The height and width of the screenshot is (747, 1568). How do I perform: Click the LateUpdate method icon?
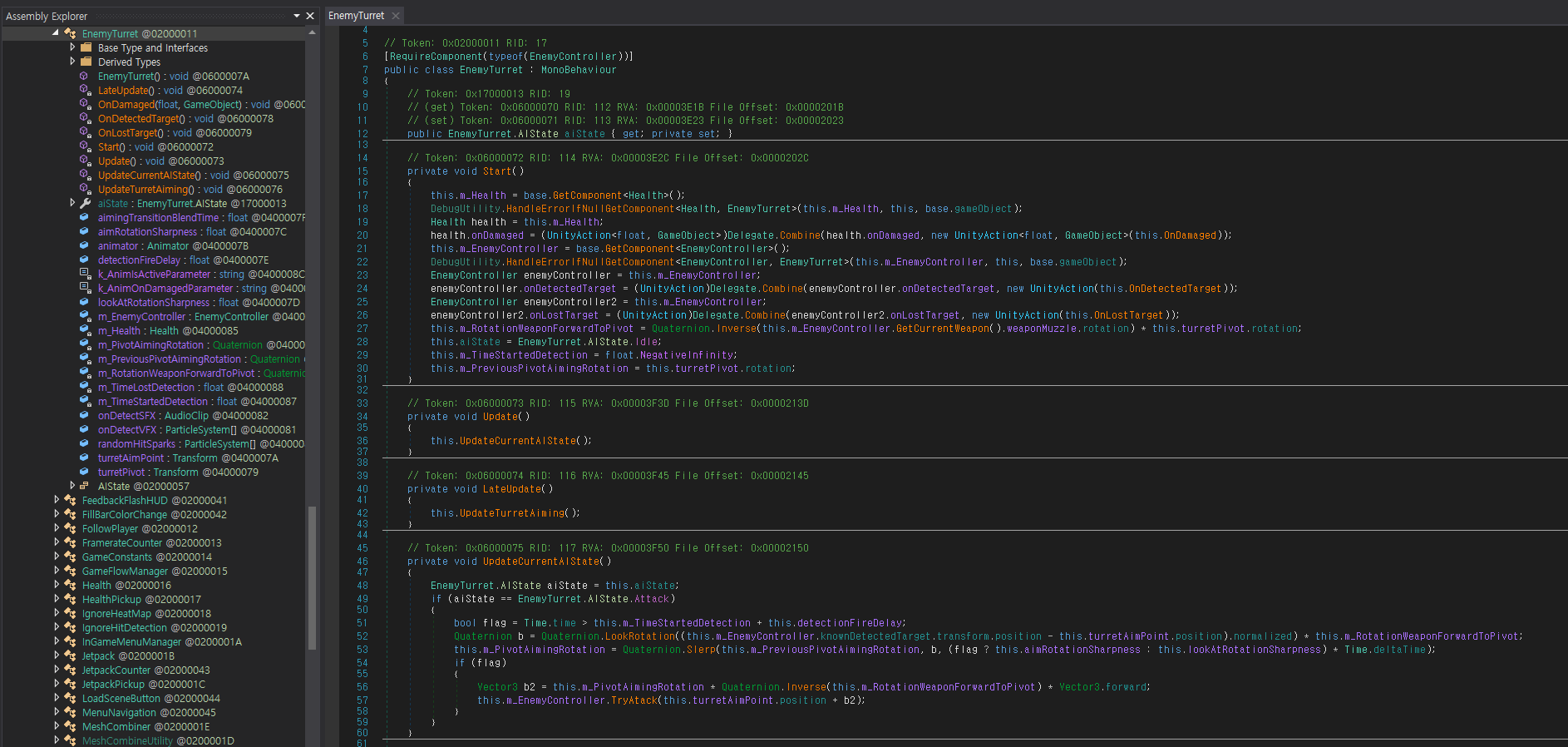(x=84, y=90)
